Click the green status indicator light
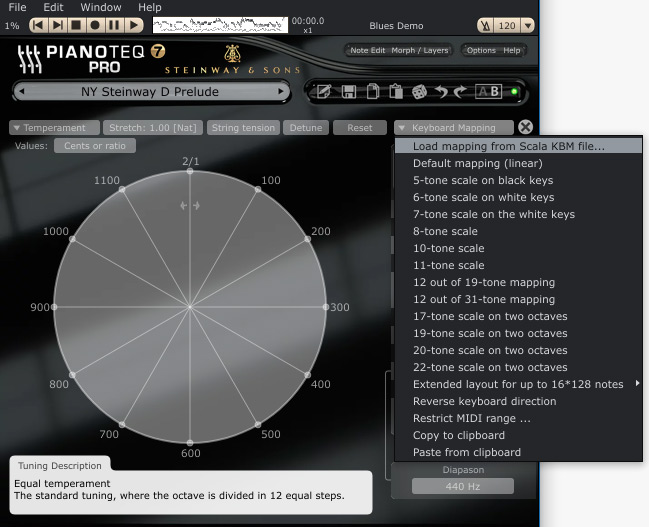649x527 pixels. click(514, 91)
